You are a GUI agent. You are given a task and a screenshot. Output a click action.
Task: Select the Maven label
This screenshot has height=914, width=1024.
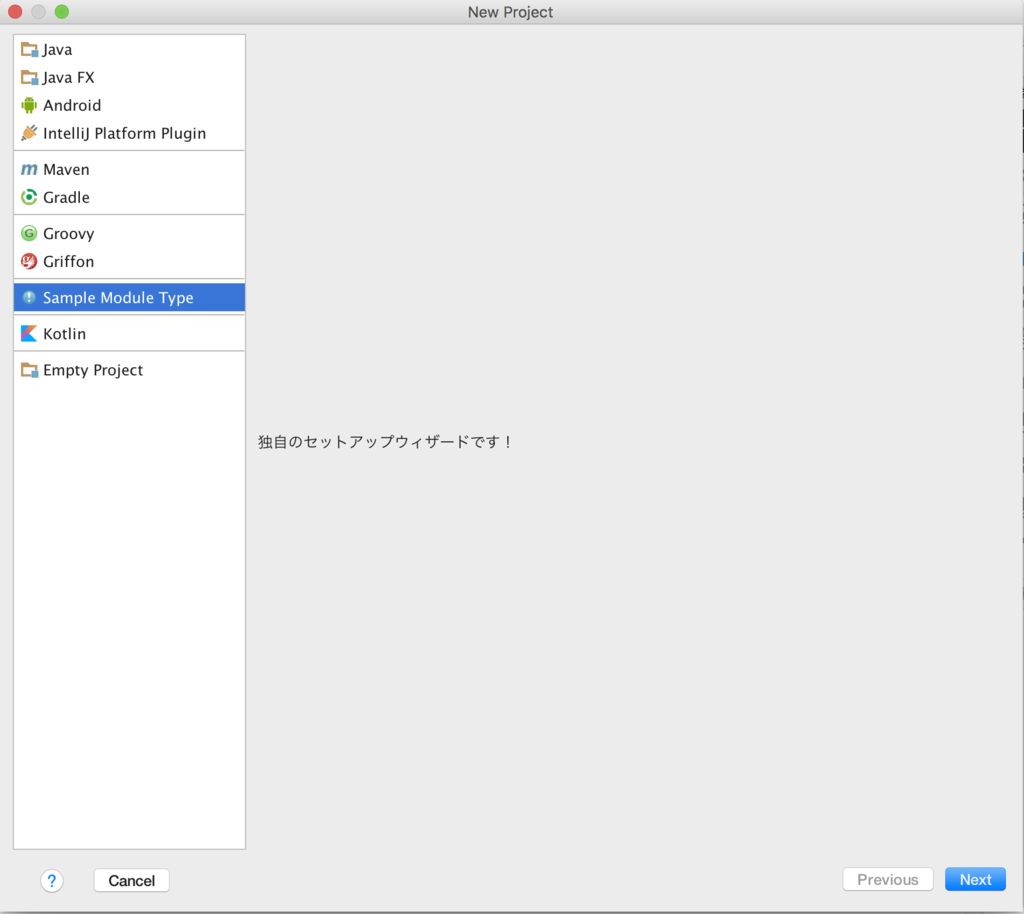[66, 170]
